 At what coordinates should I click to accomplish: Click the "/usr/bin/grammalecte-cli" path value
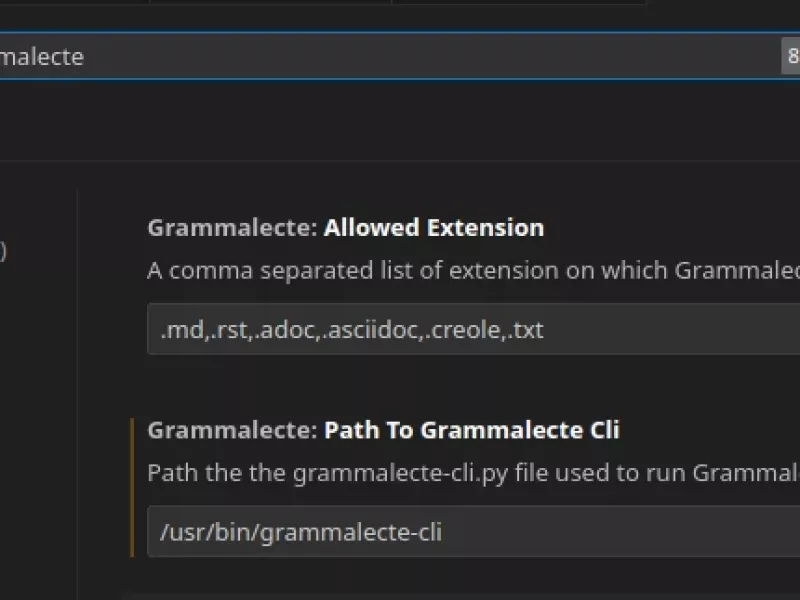point(301,532)
